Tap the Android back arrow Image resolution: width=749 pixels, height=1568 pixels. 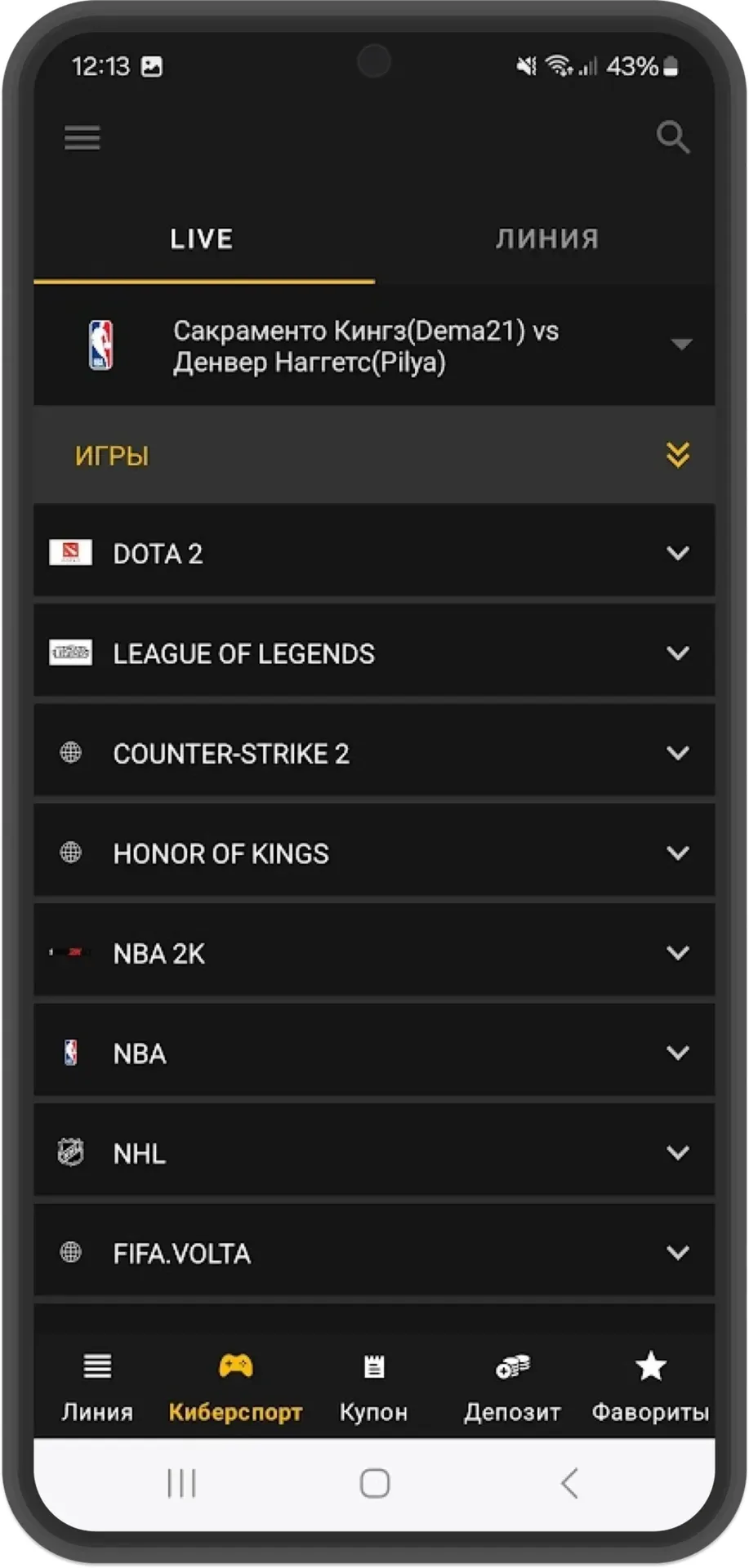point(569,1483)
